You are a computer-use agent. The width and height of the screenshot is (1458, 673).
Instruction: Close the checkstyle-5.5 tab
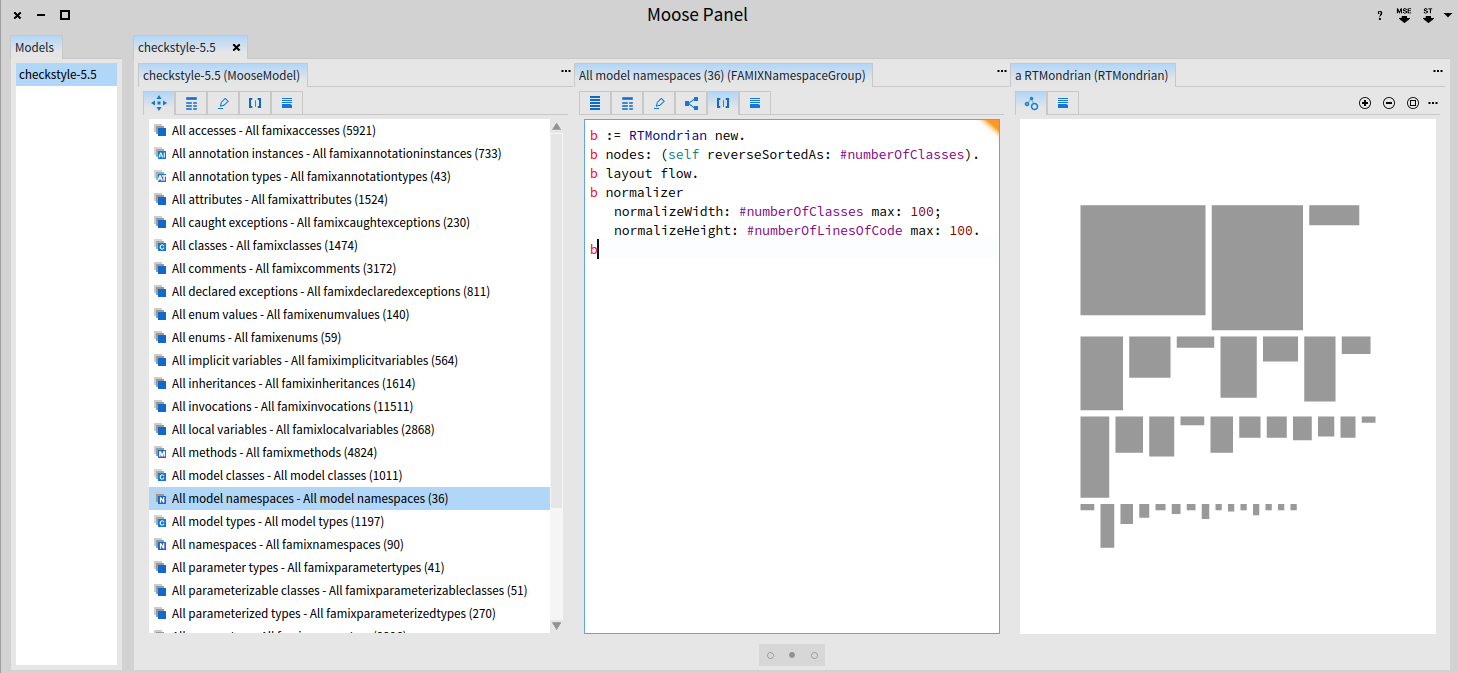click(236, 47)
